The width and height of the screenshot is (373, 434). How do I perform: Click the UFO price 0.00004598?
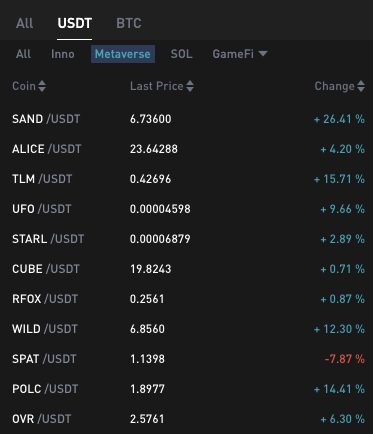(160, 209)
